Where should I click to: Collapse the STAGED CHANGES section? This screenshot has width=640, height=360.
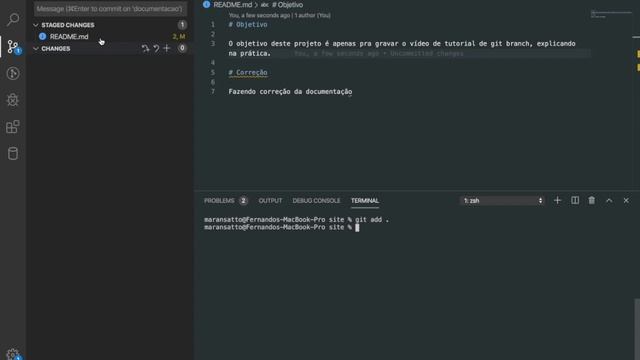point(36,25)
